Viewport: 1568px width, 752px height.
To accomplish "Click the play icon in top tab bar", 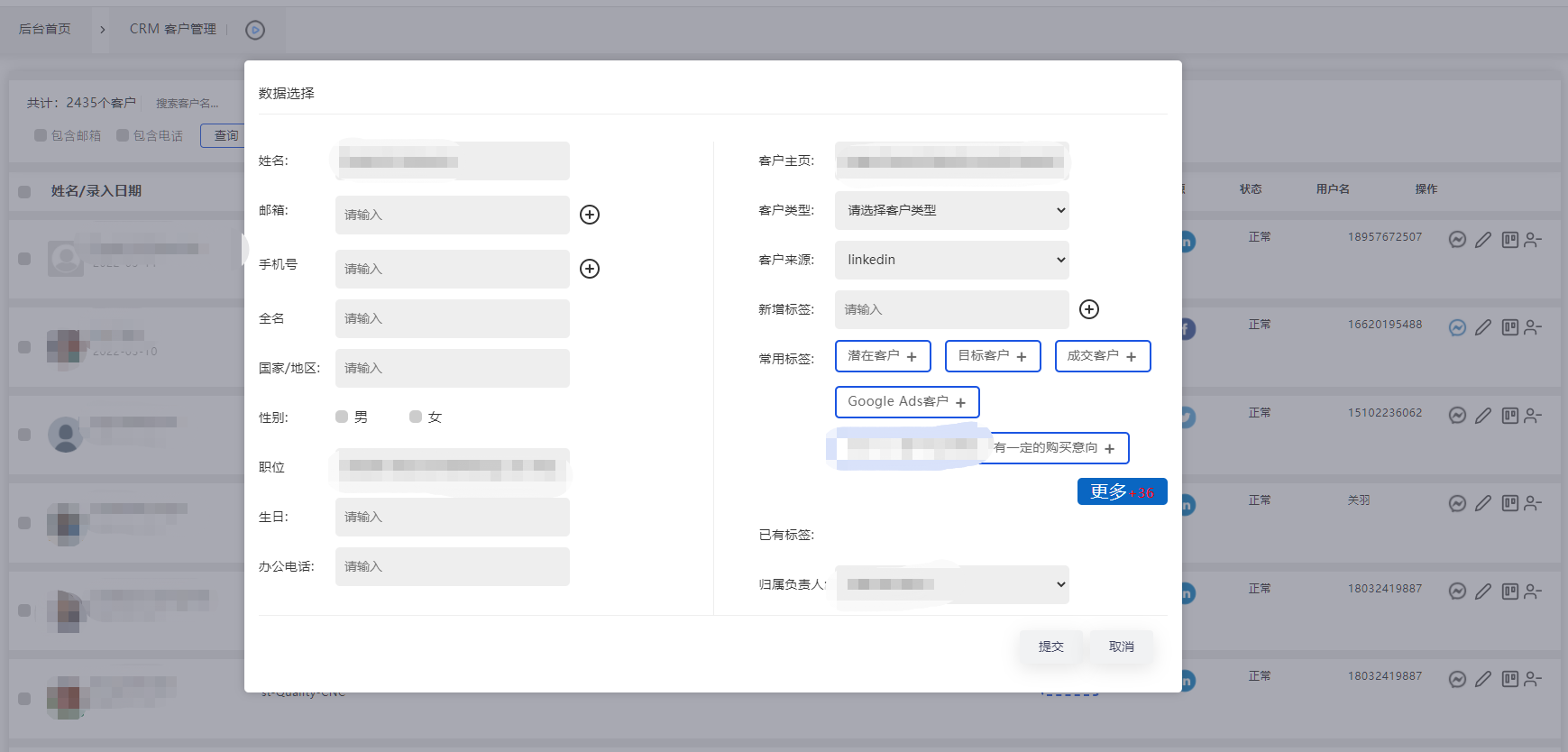I will point(255,30).
